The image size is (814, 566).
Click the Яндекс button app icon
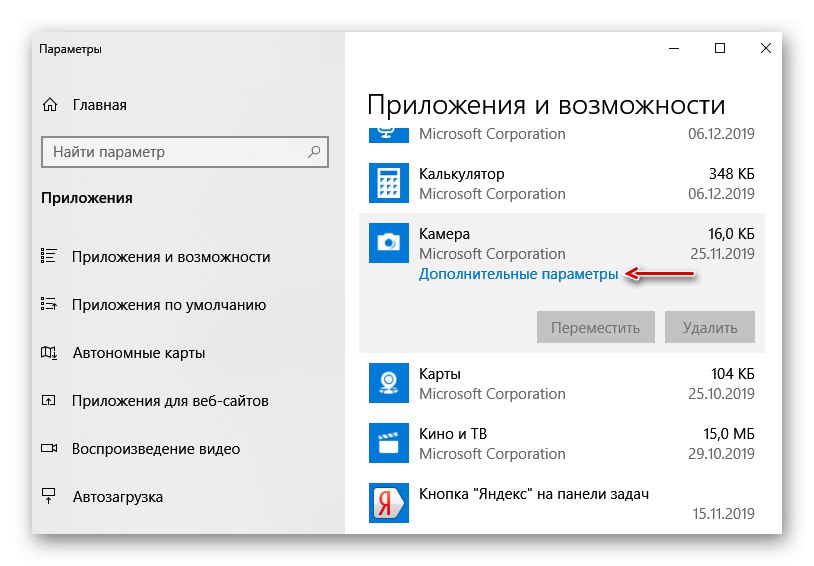[x=389, y=503]
